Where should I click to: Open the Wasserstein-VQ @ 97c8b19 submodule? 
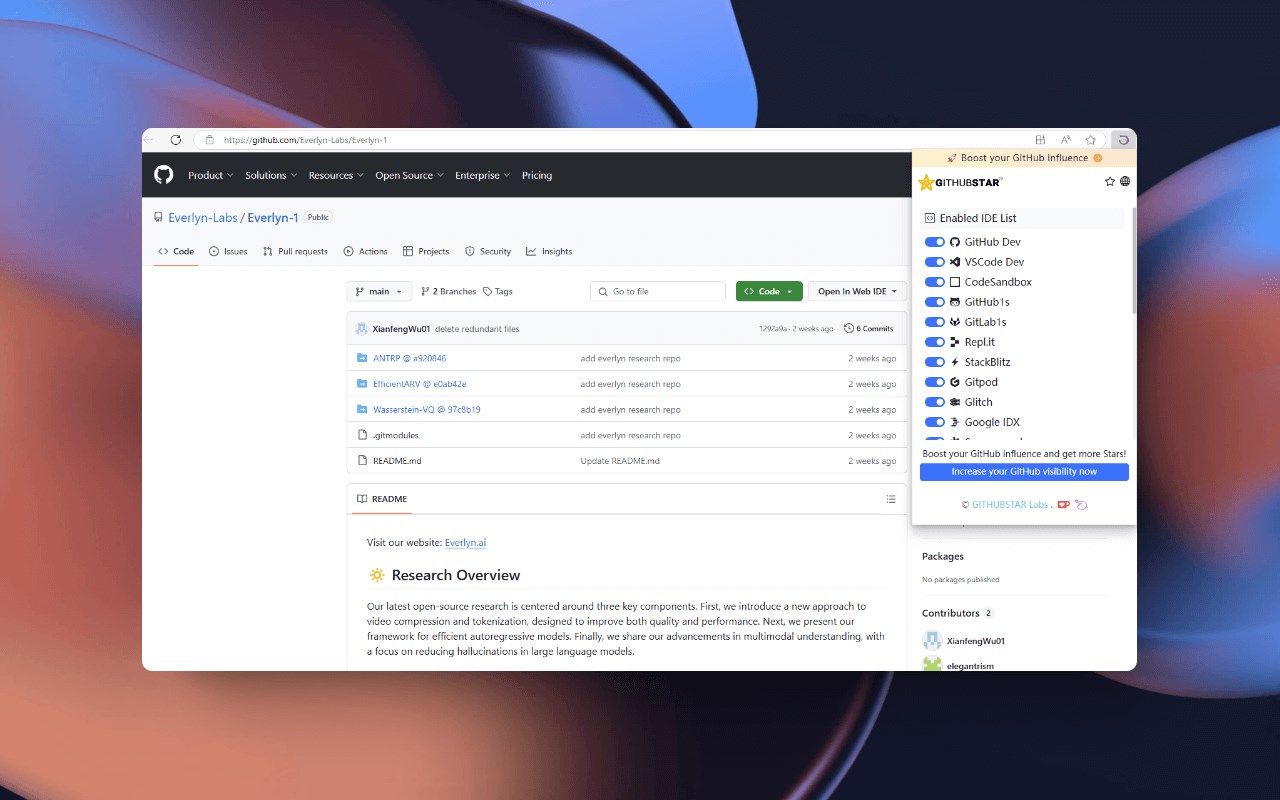(427, 409)
